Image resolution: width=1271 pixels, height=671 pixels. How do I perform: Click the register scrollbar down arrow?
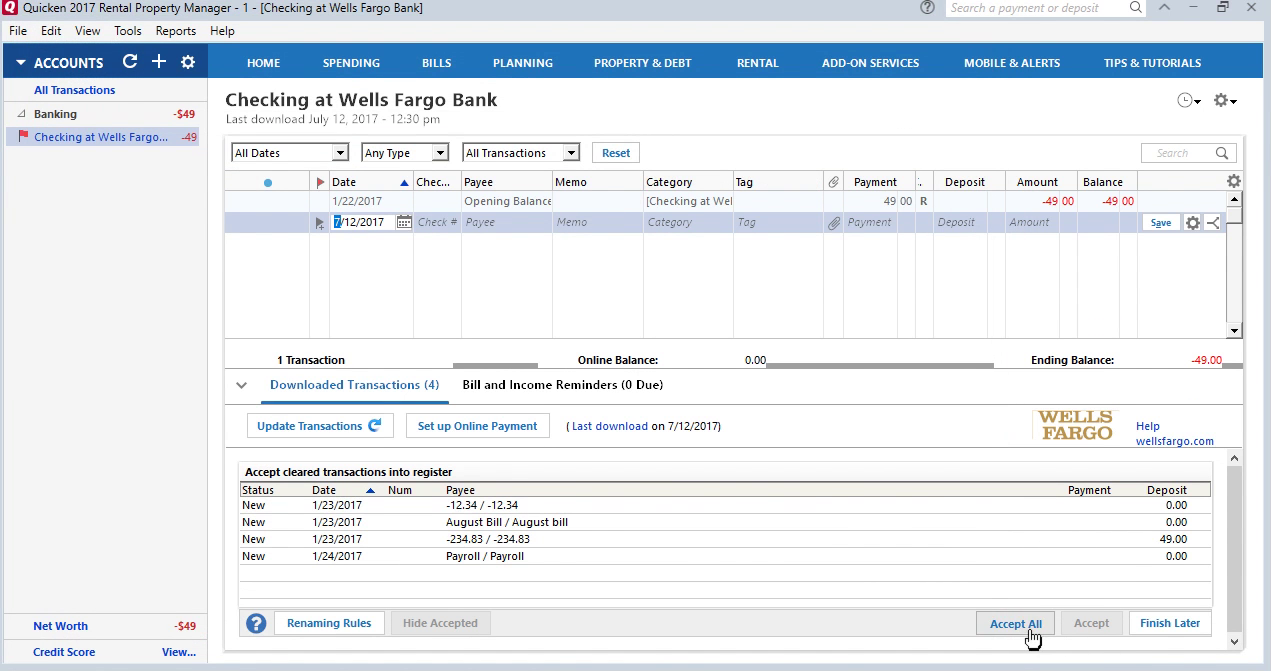[1234, 331]
